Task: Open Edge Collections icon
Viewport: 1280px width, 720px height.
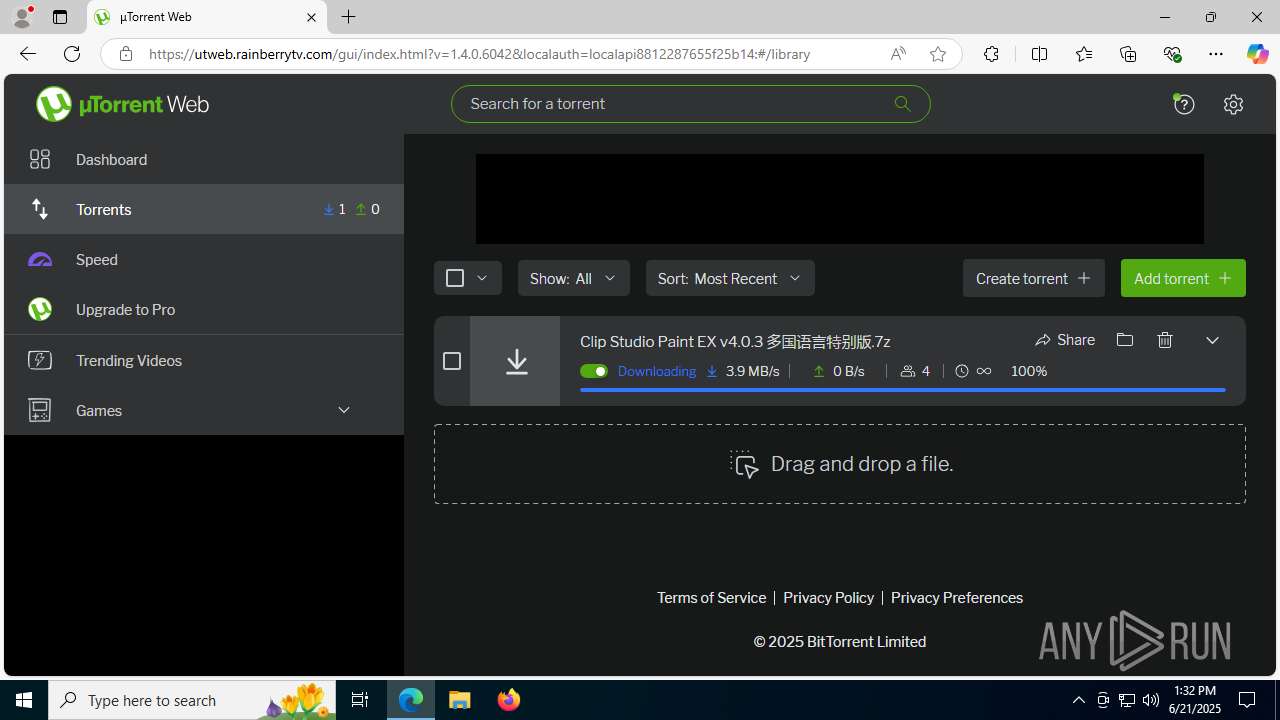Action: pyautogui.click(x=1128, y=54)
